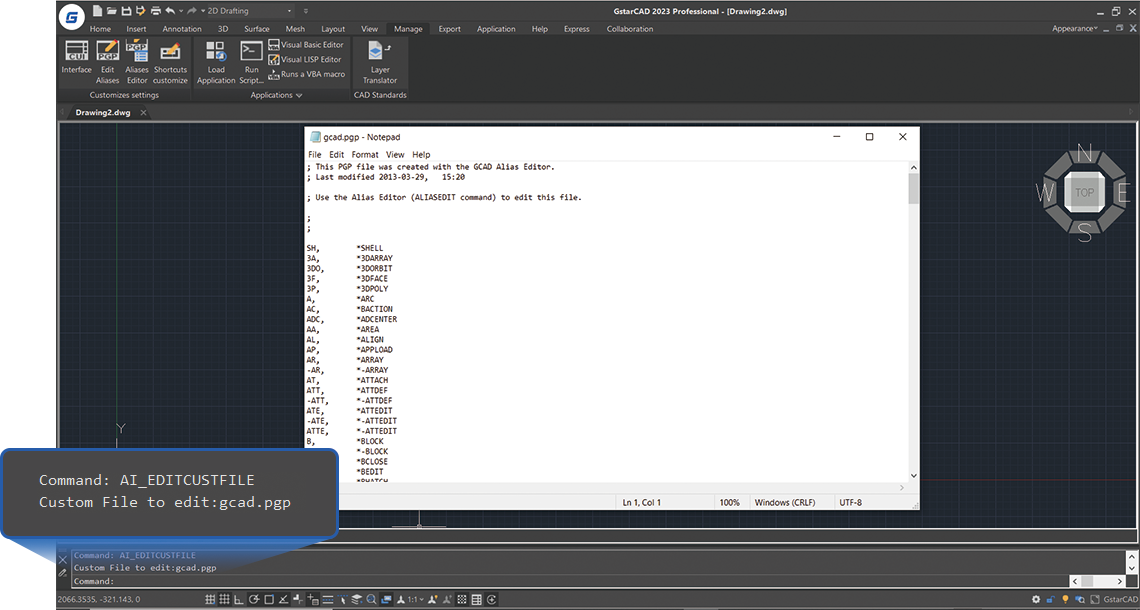Screen dimensions: 1140x610
Task: Click Runs a VBA macro
Action: [307, 74]
